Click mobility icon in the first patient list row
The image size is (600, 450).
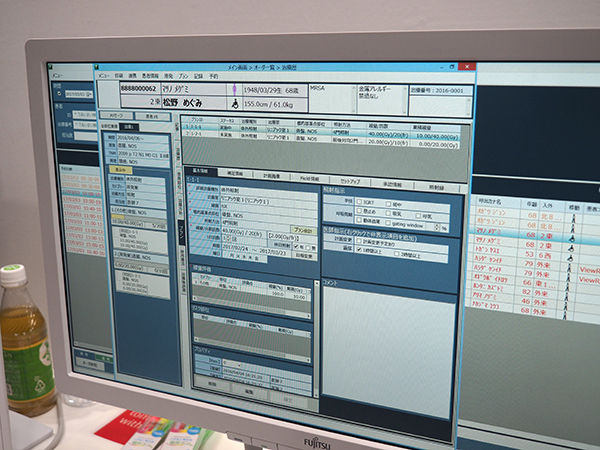tap(573, 210)
